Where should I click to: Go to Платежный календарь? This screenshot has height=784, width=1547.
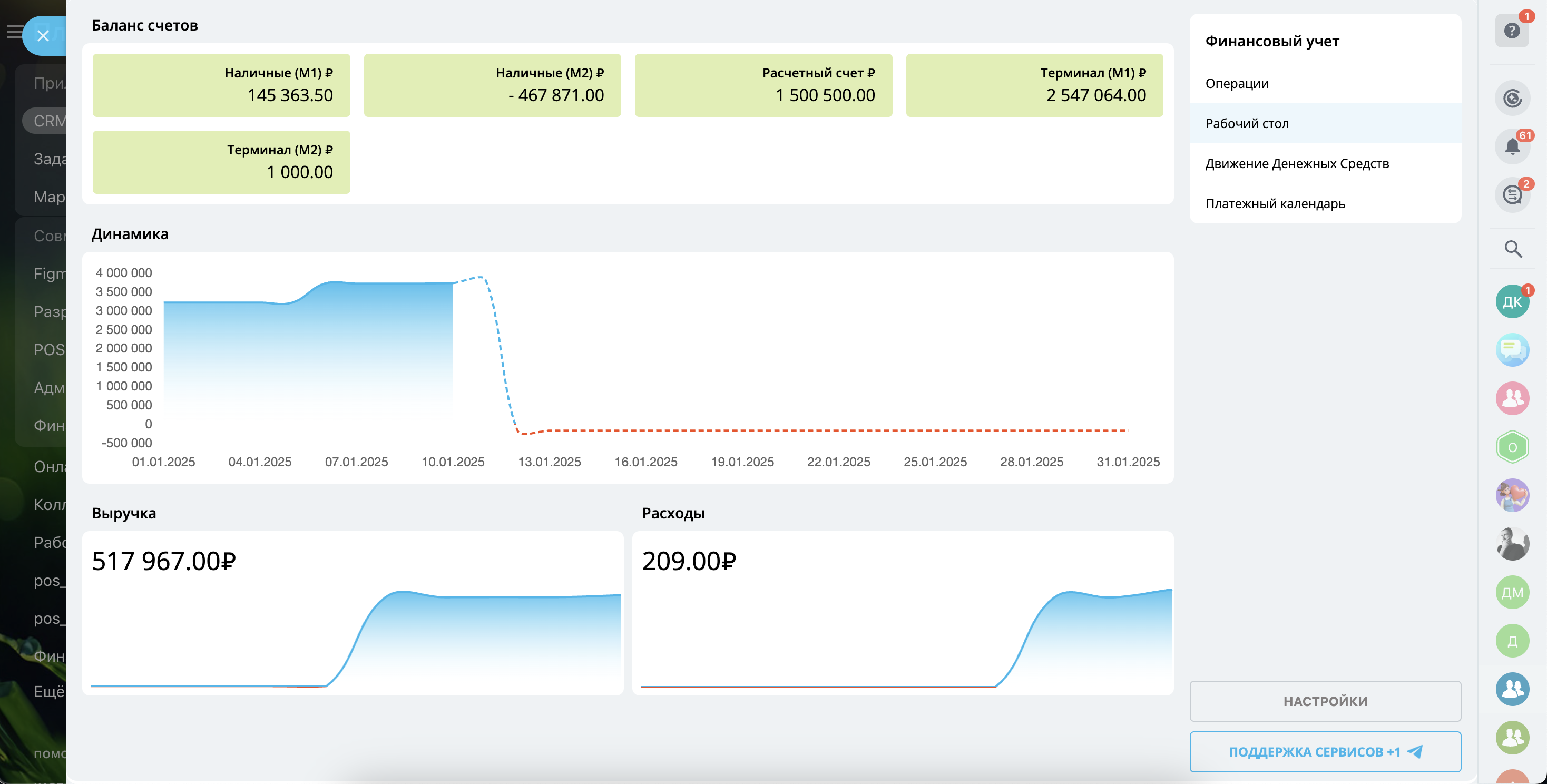(1275, 203)
